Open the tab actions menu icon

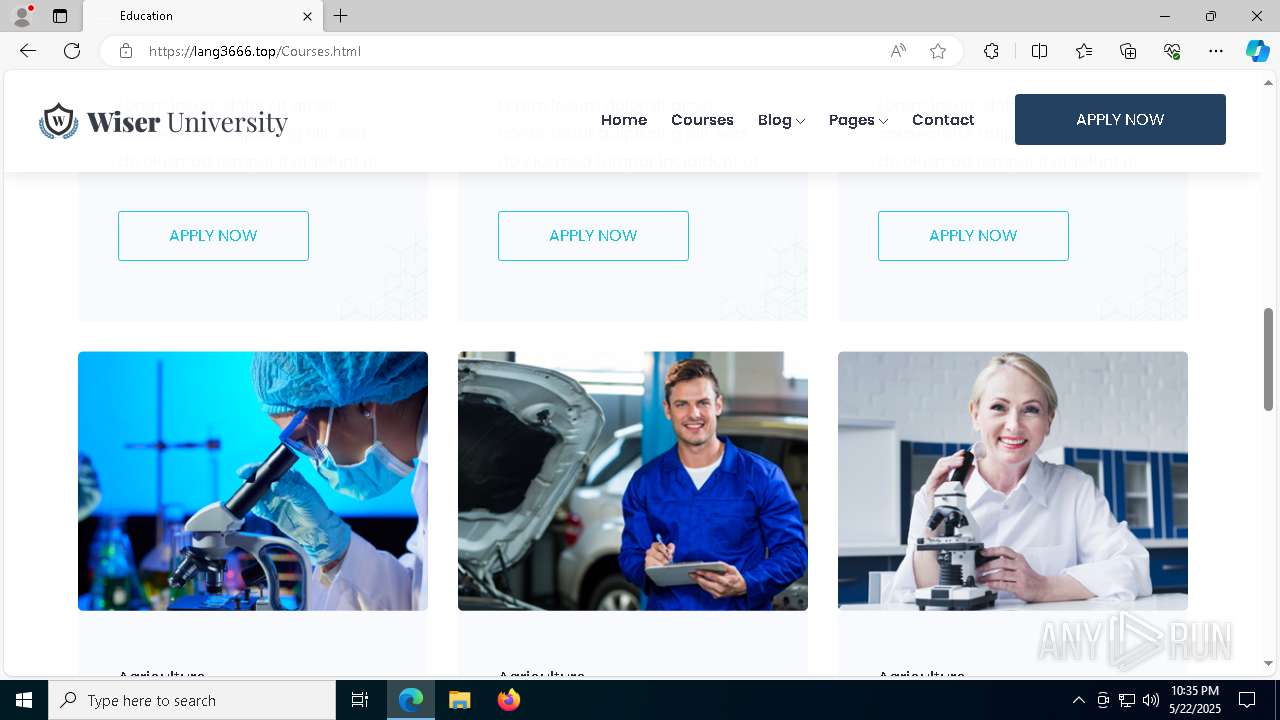(x=60, y=16)
